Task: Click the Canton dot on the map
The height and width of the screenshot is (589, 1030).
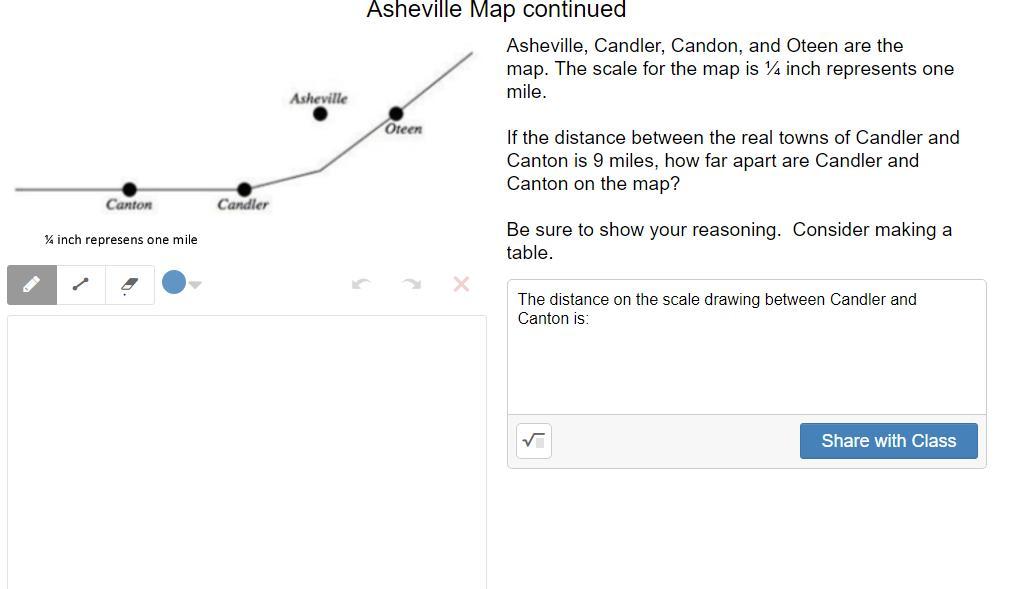Action: (129, 189)
